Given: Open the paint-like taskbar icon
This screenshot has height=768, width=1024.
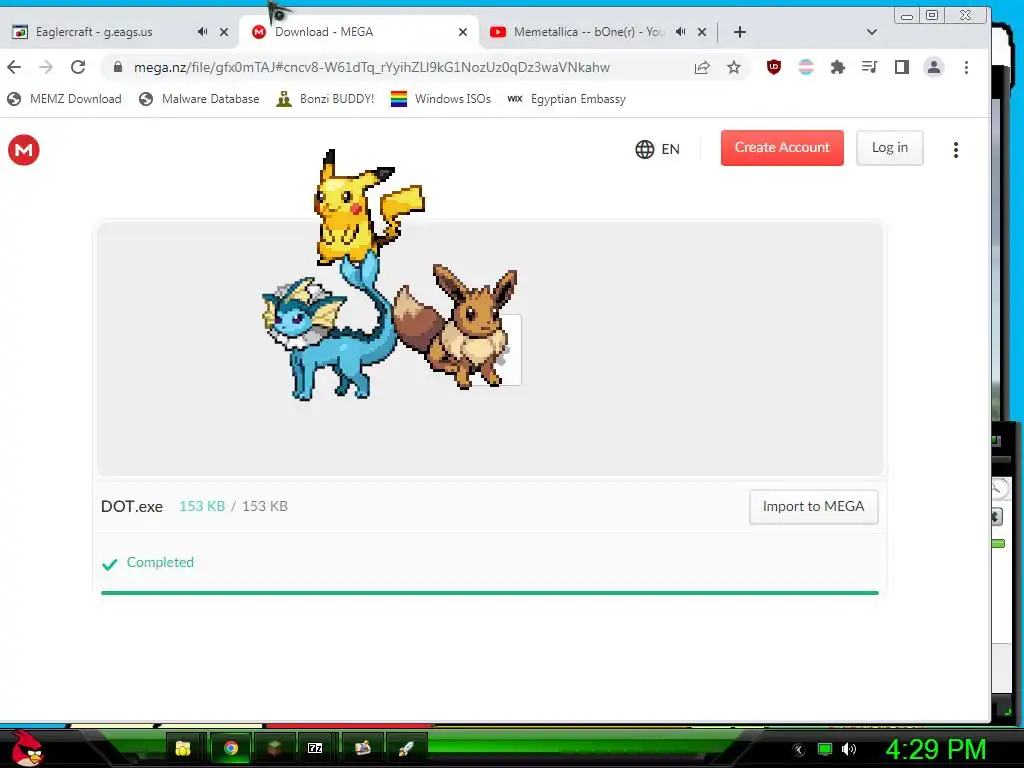Looking at the screenshot, I should click(x=362, y=748).
